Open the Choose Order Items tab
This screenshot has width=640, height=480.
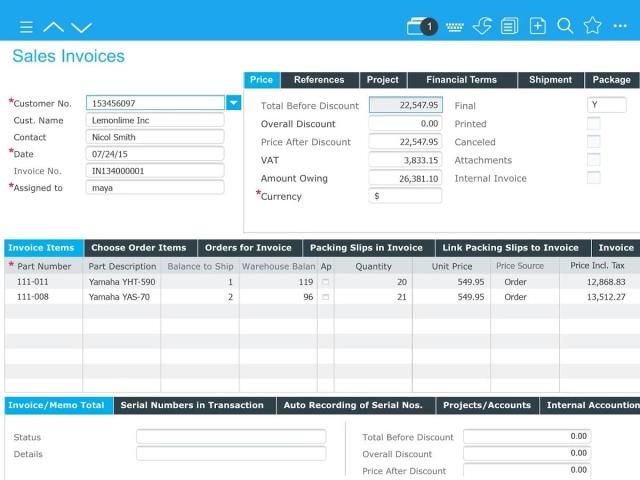point(138,248)
